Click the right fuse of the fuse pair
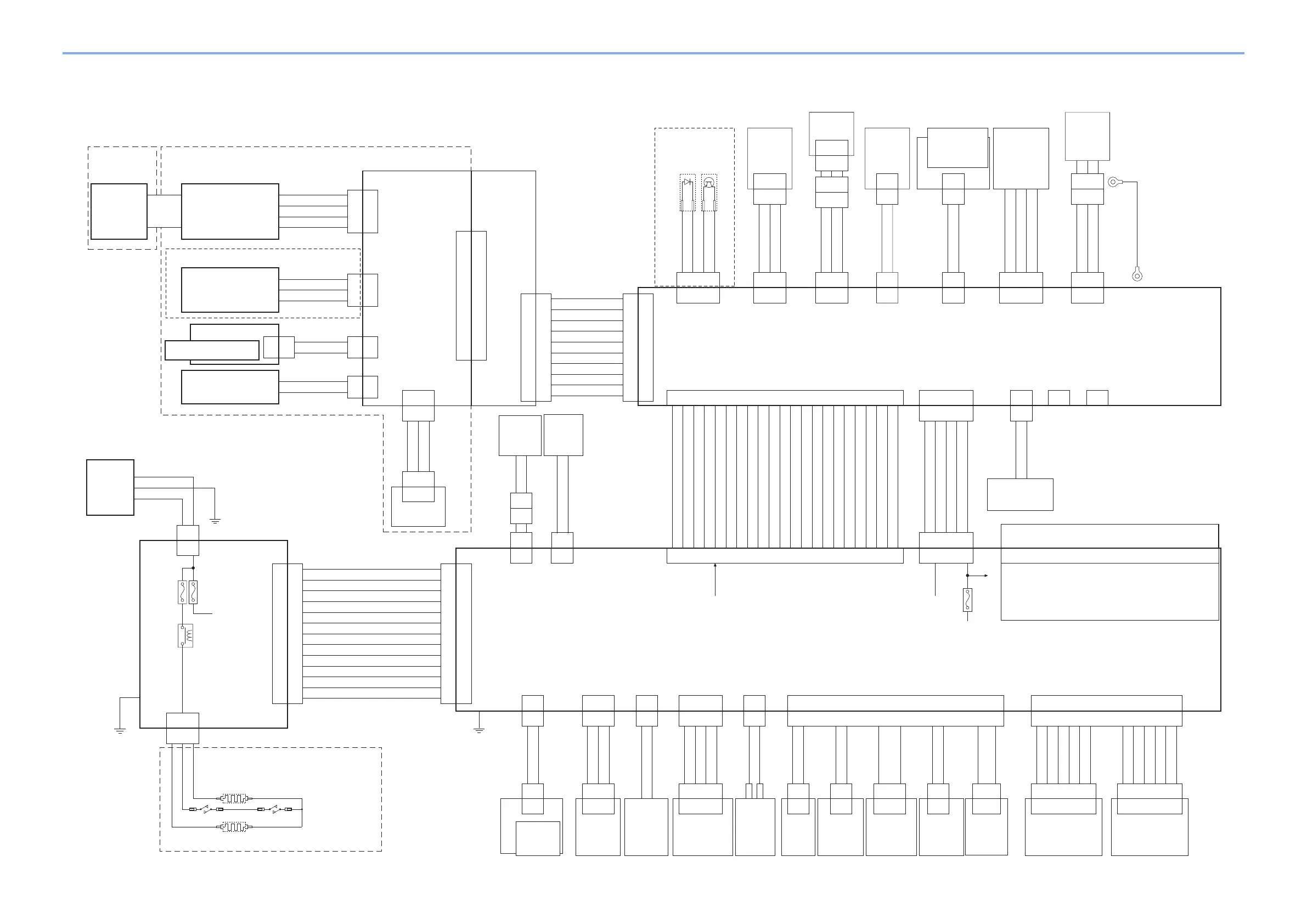 pos(193,592)
